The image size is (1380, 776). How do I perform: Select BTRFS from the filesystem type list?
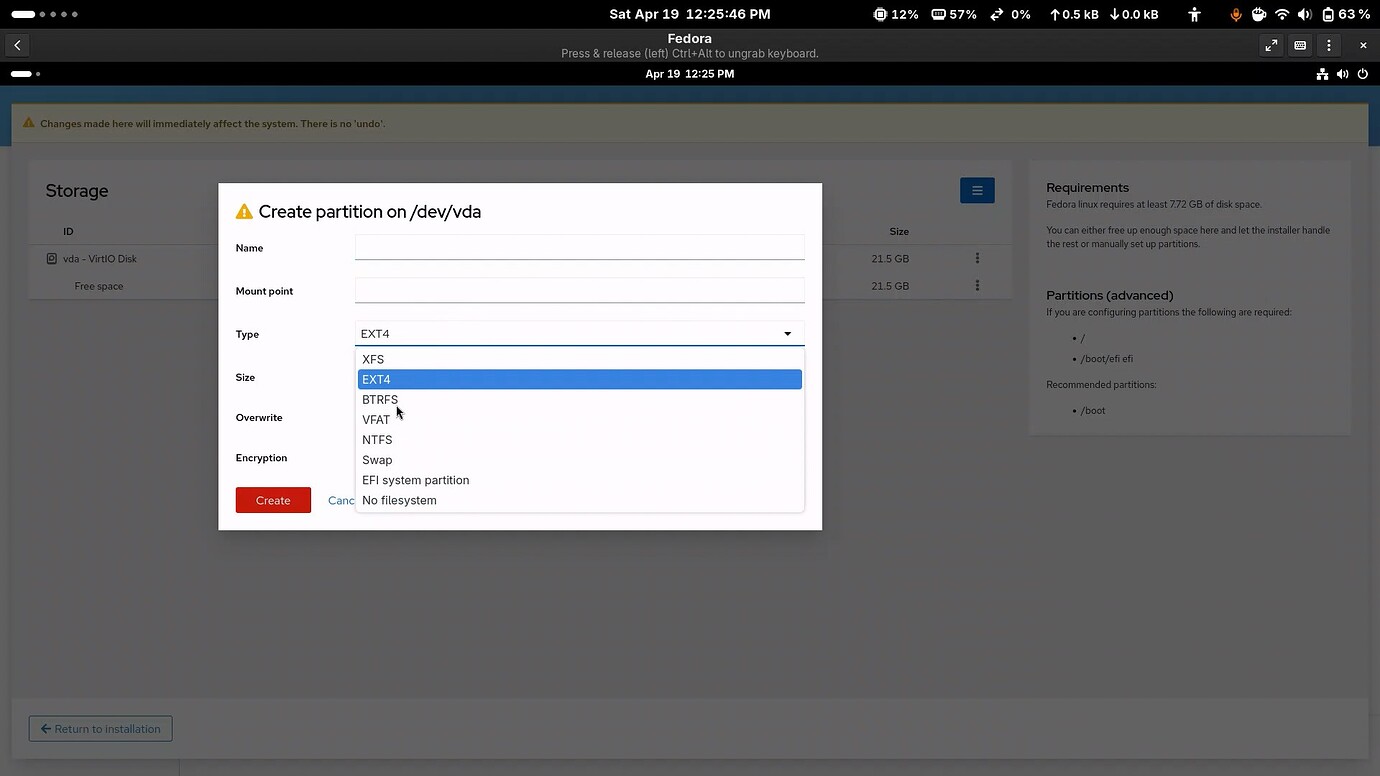click(x=380, y=399)
